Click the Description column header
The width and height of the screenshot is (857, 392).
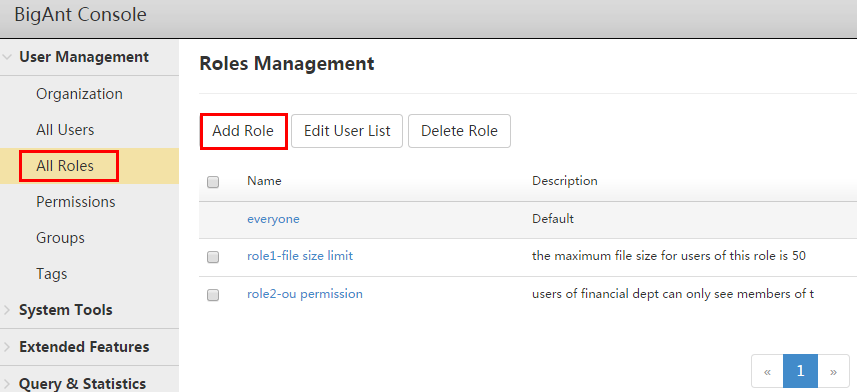(x=565, y=180)
